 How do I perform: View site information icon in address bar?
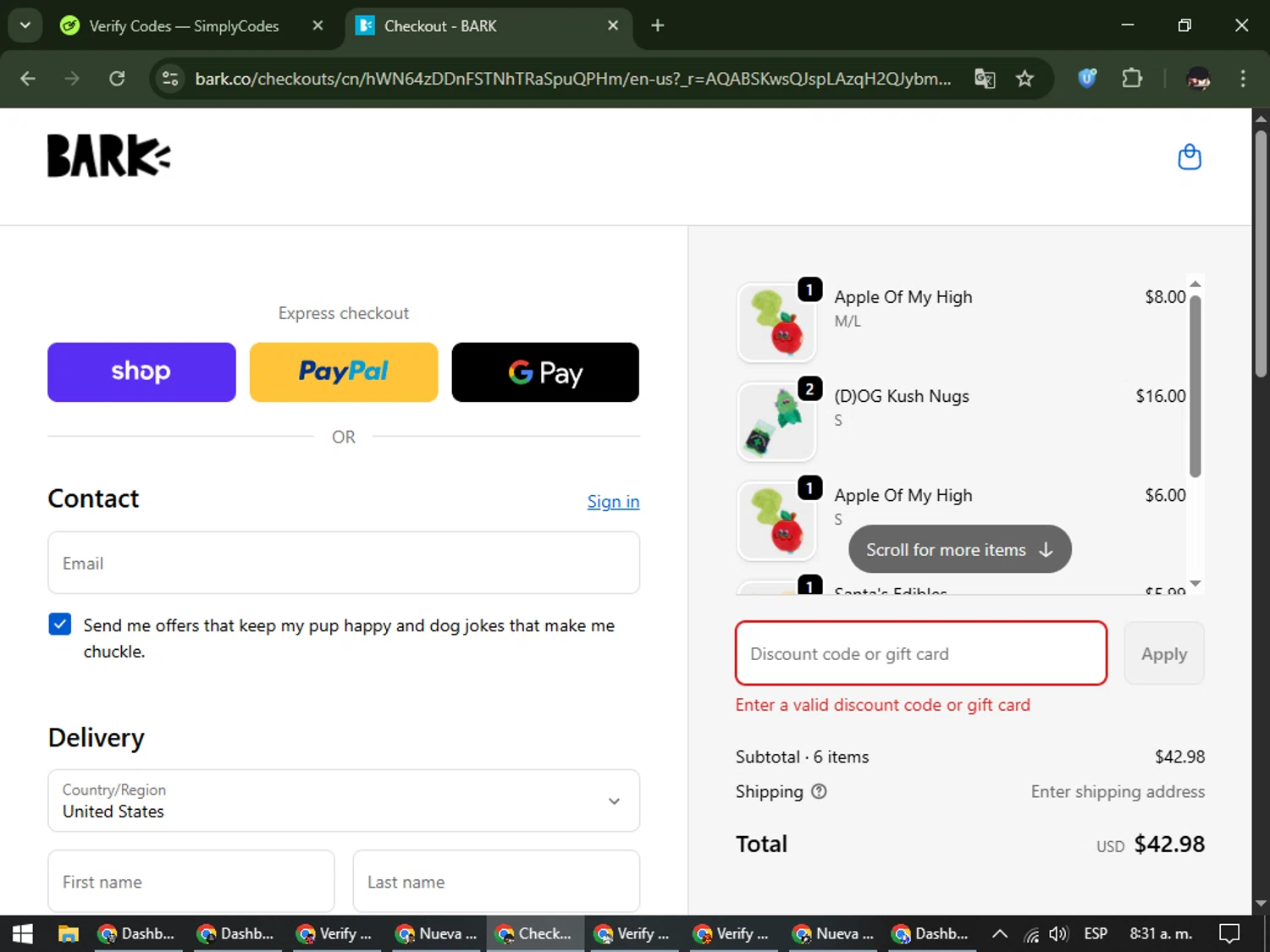coord(170,79)
